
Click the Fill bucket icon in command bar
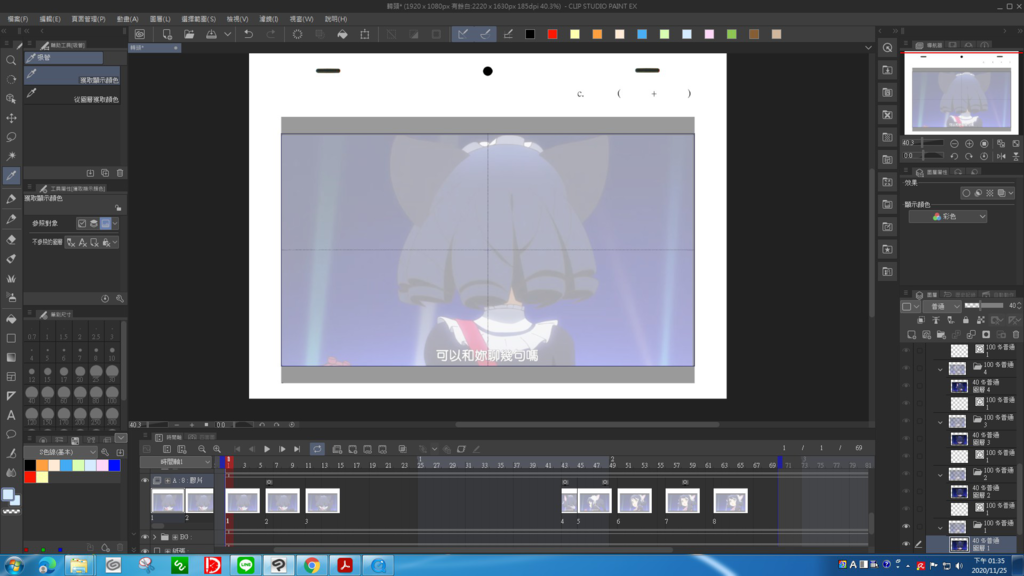(x=342, y=34)
